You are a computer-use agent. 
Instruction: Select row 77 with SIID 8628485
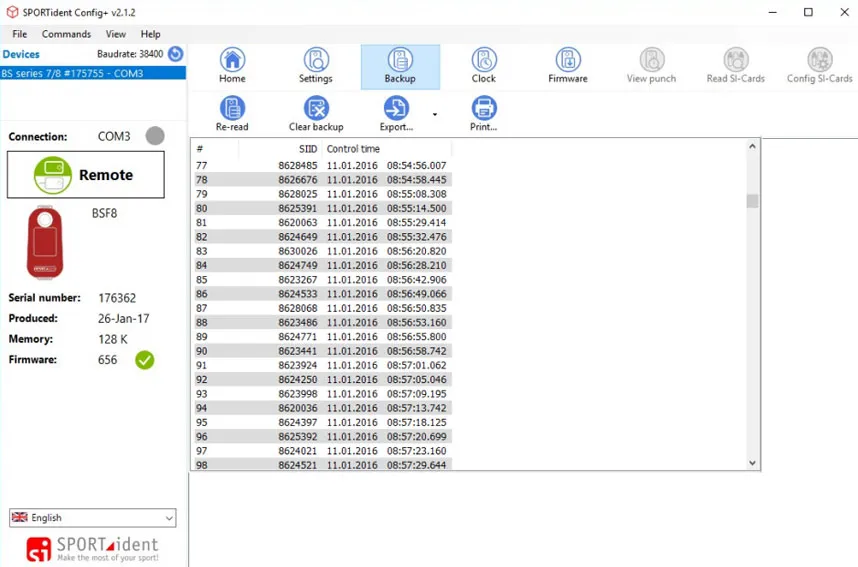tap(323, 165)
